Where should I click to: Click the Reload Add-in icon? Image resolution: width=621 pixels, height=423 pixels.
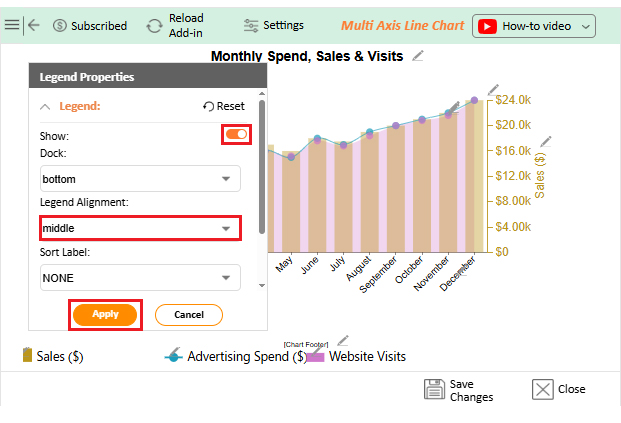click(154, 26)
